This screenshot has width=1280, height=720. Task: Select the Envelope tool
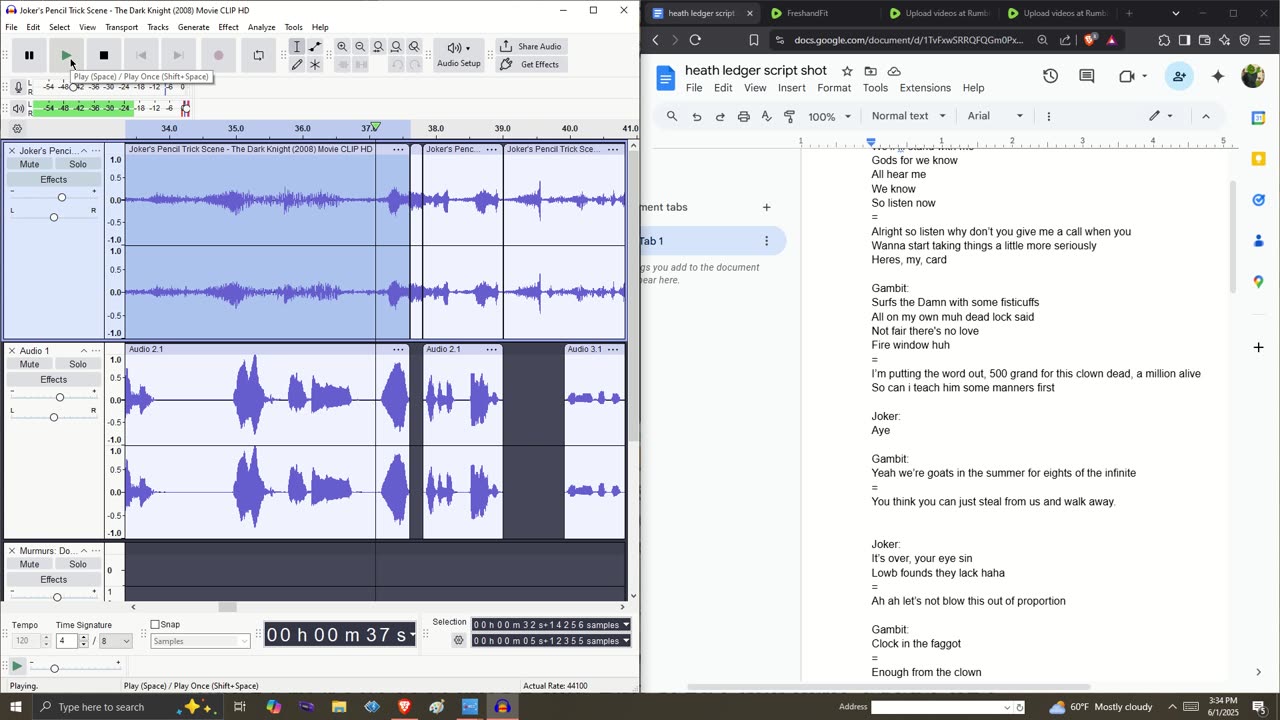tap(315, 47)
